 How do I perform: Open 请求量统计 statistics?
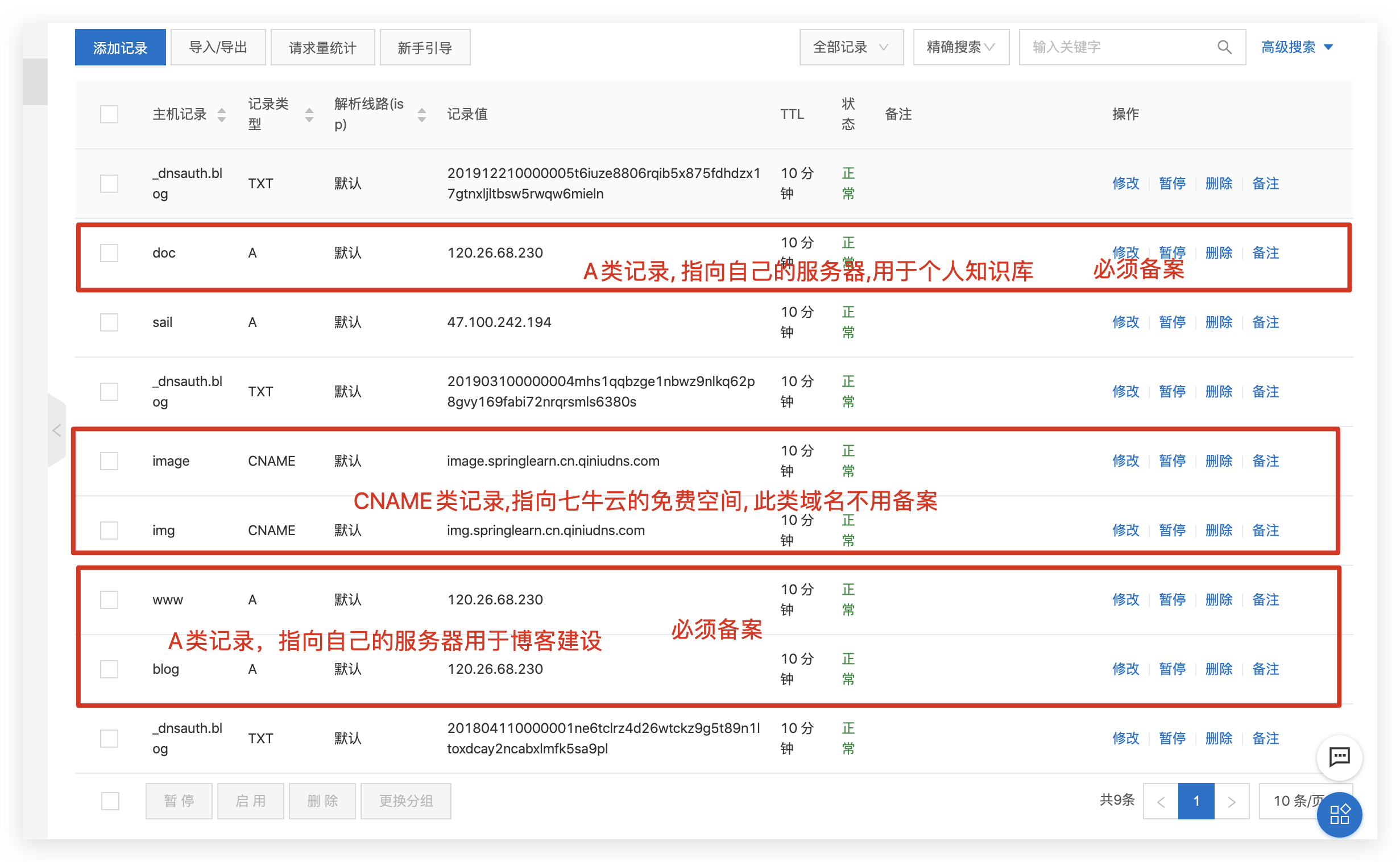coord(322,47)
